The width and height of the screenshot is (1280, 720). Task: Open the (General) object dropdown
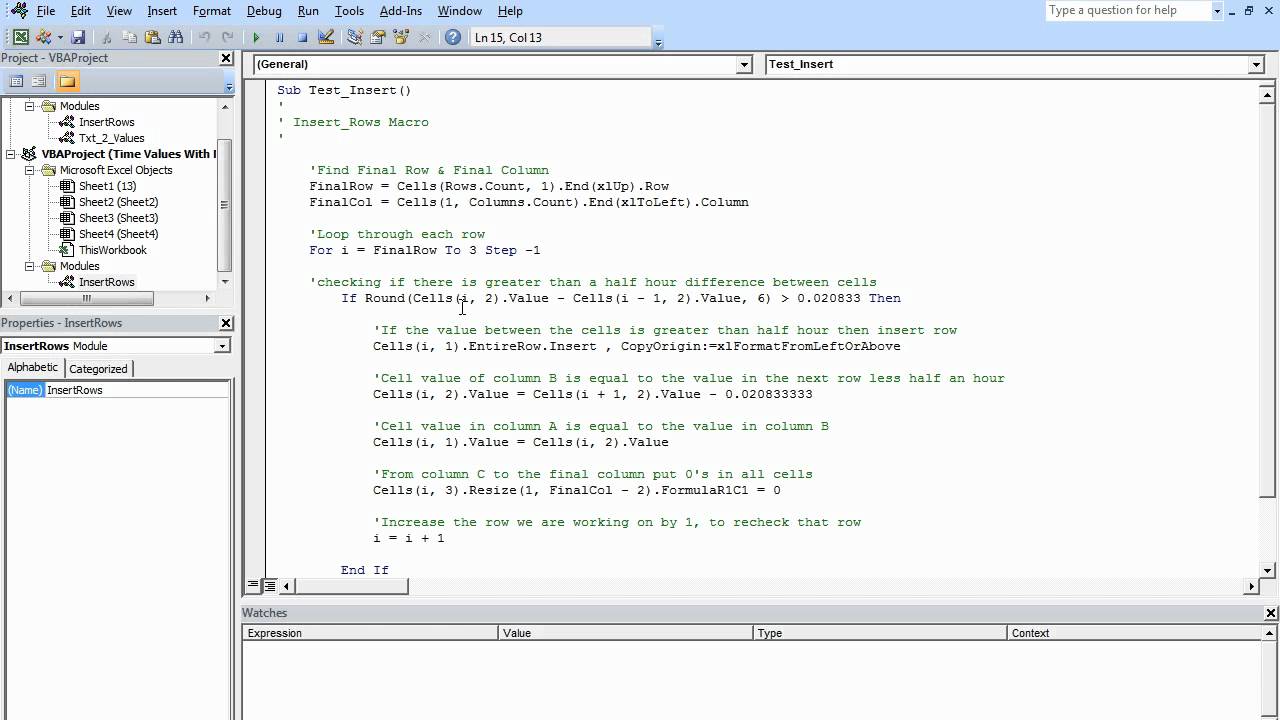(x=743, y=64)
